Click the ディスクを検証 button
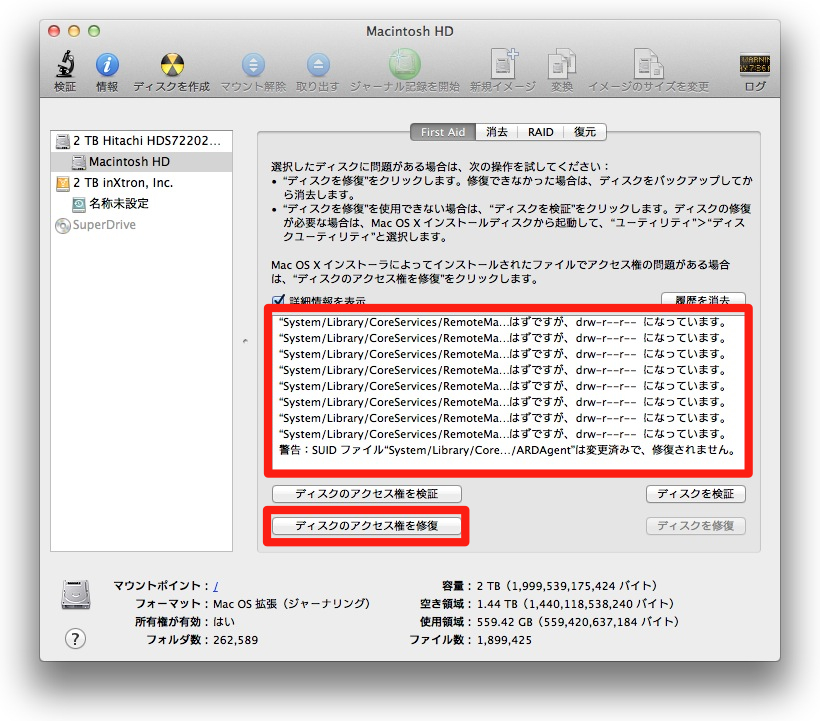 [695, 494]
